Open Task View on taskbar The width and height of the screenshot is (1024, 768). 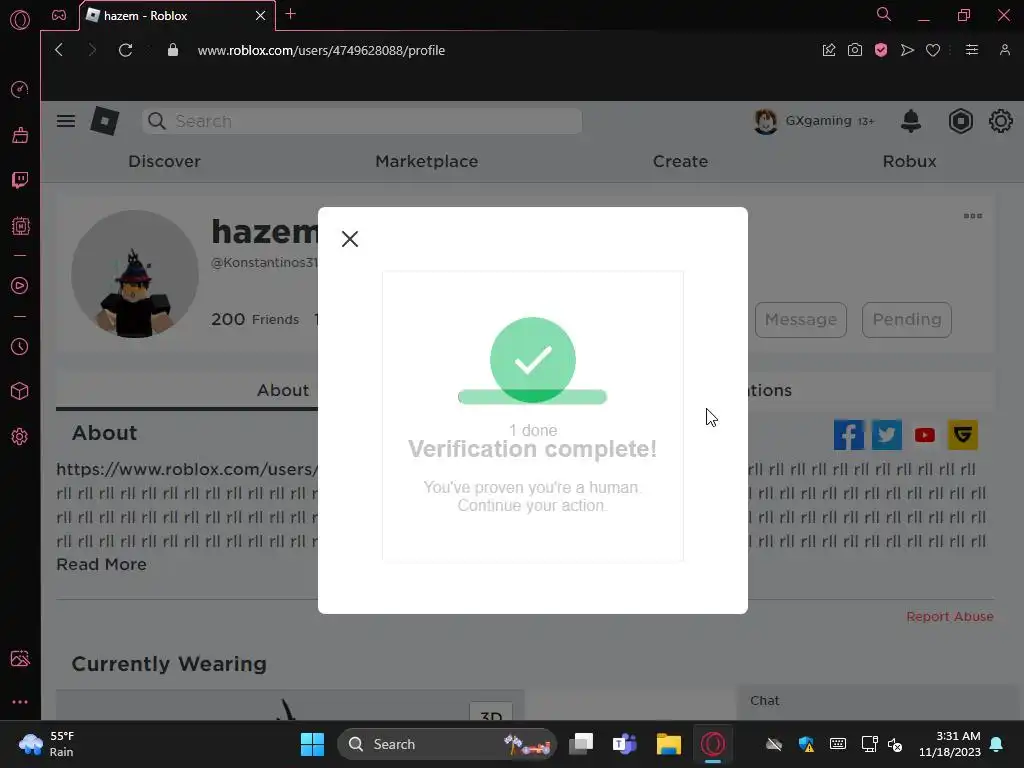(581, 744)
